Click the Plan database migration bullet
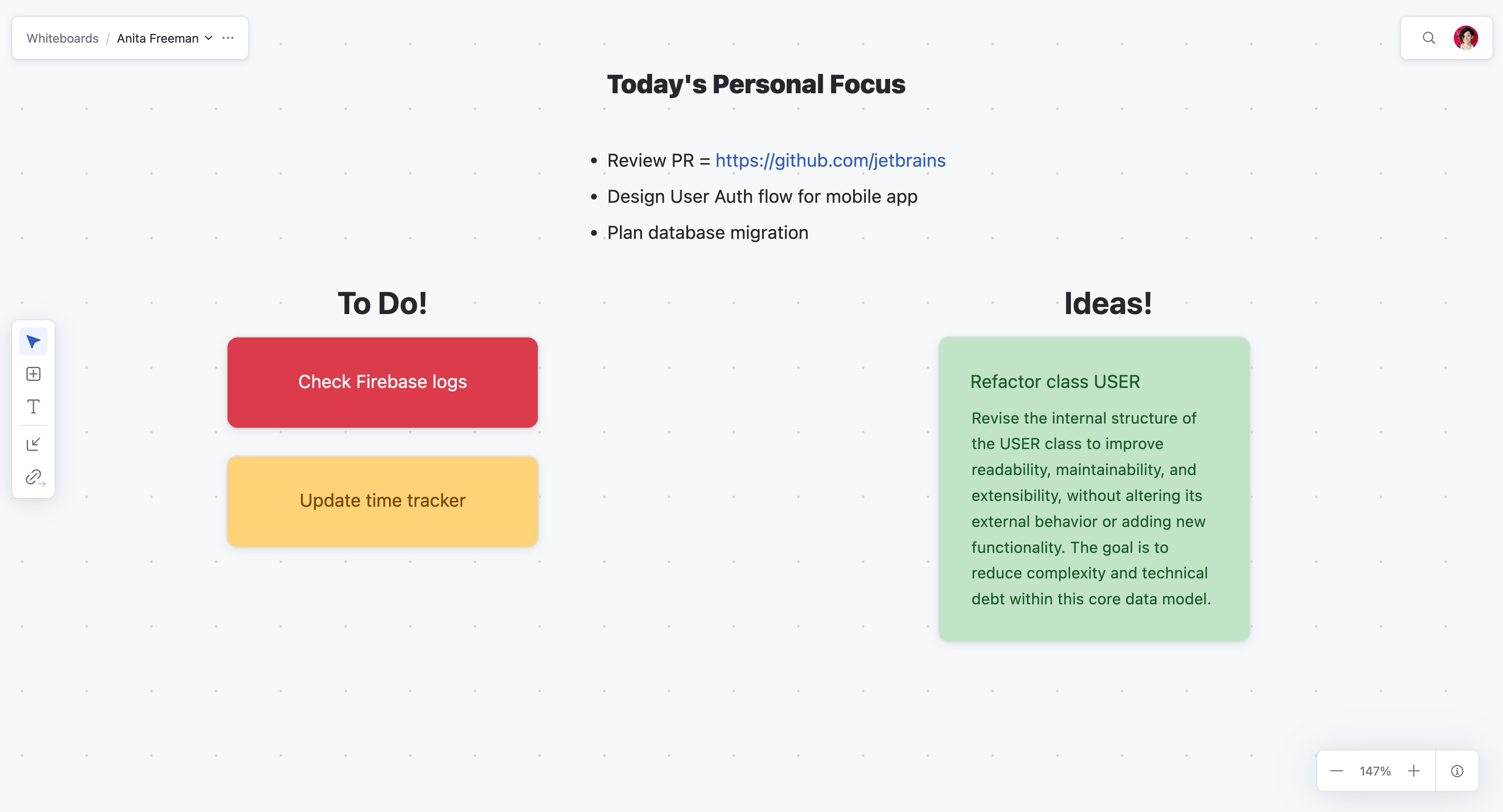The image size is (1503, 812). (707, 233)
